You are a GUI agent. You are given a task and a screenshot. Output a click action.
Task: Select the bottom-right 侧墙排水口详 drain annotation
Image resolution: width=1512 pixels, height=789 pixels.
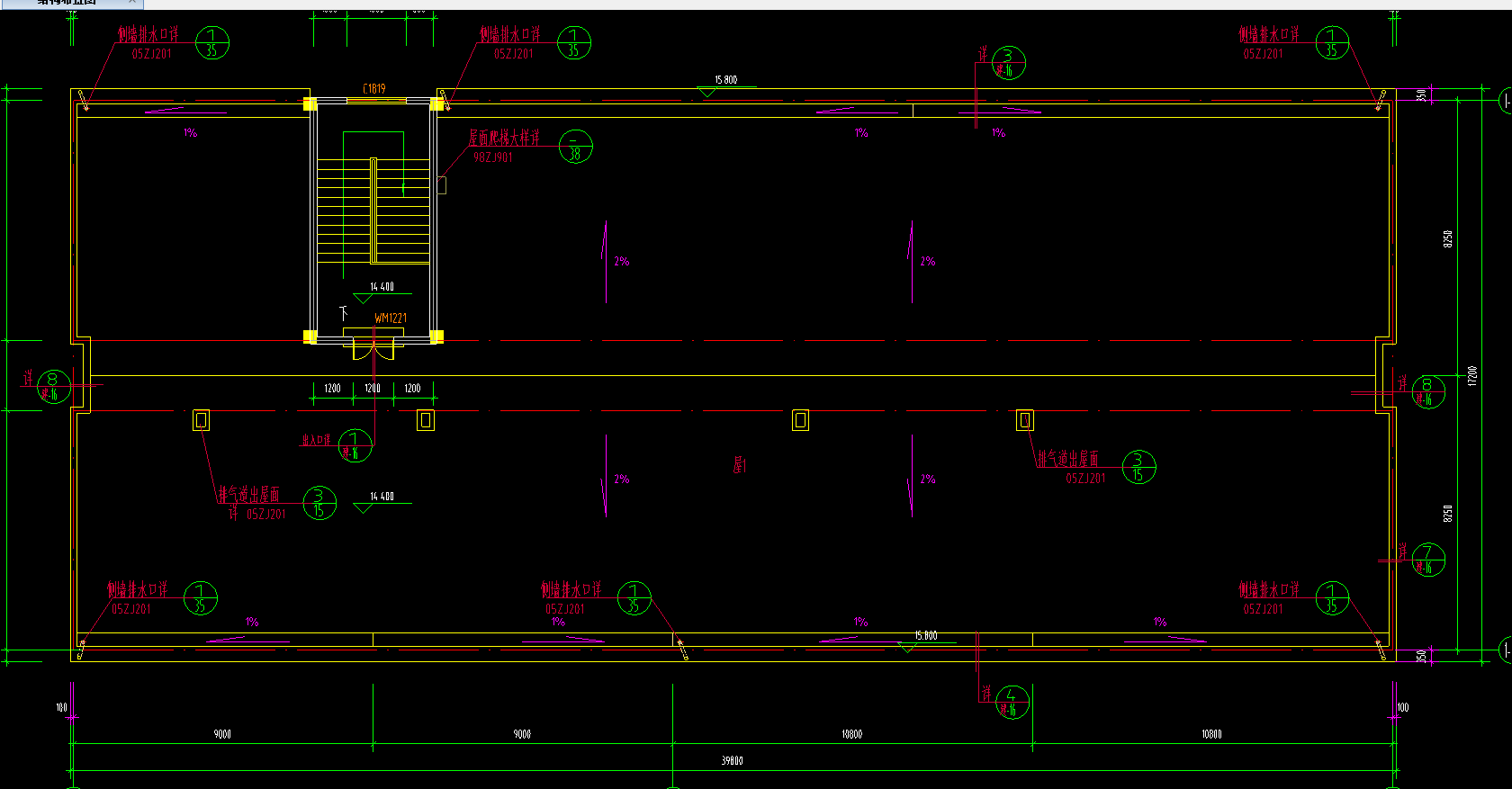(1269, 589)
